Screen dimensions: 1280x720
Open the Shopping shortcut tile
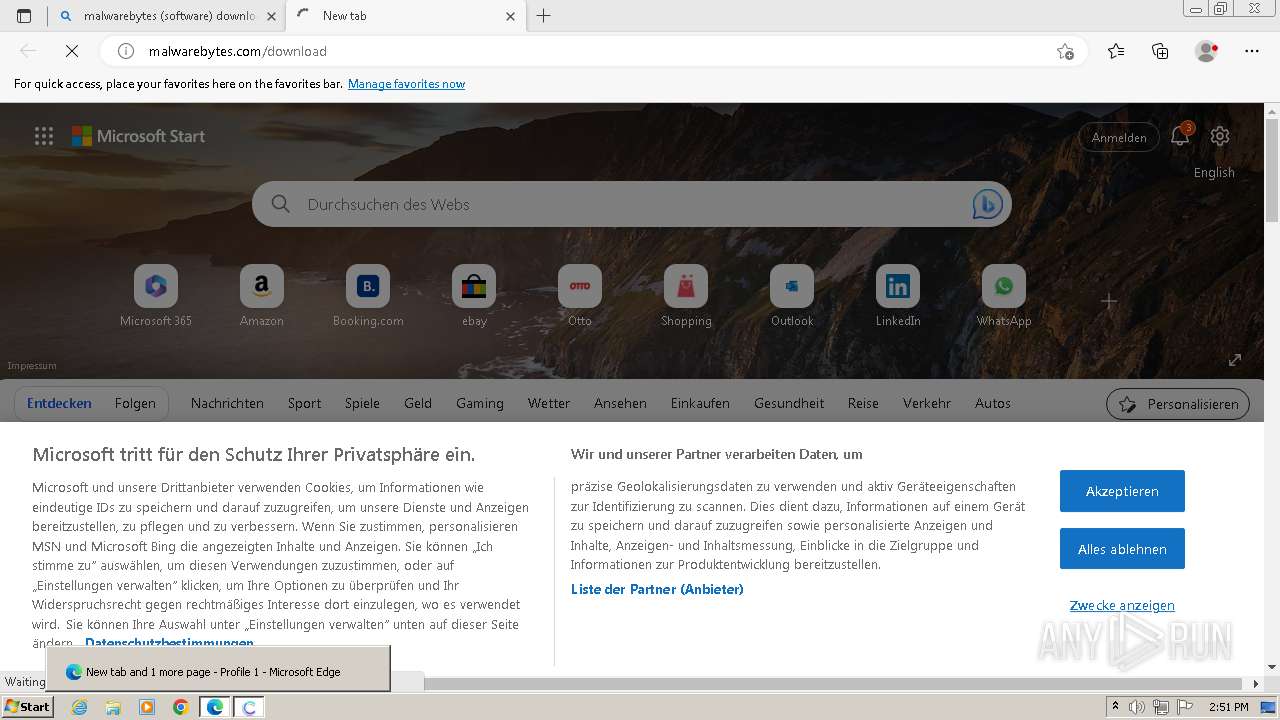click(x=686, y=296)
